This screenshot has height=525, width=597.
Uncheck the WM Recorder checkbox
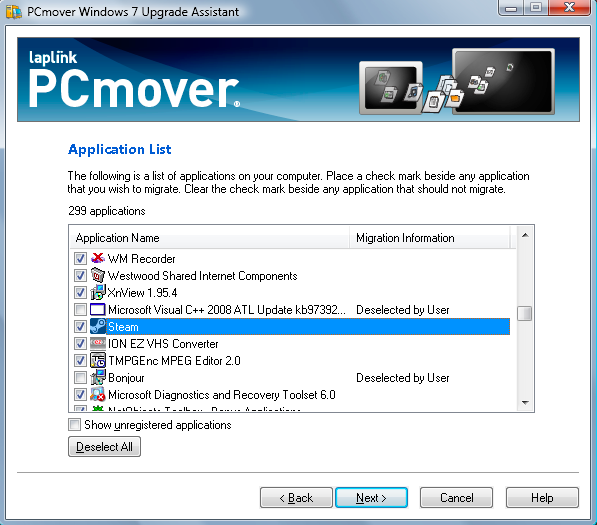80,259
